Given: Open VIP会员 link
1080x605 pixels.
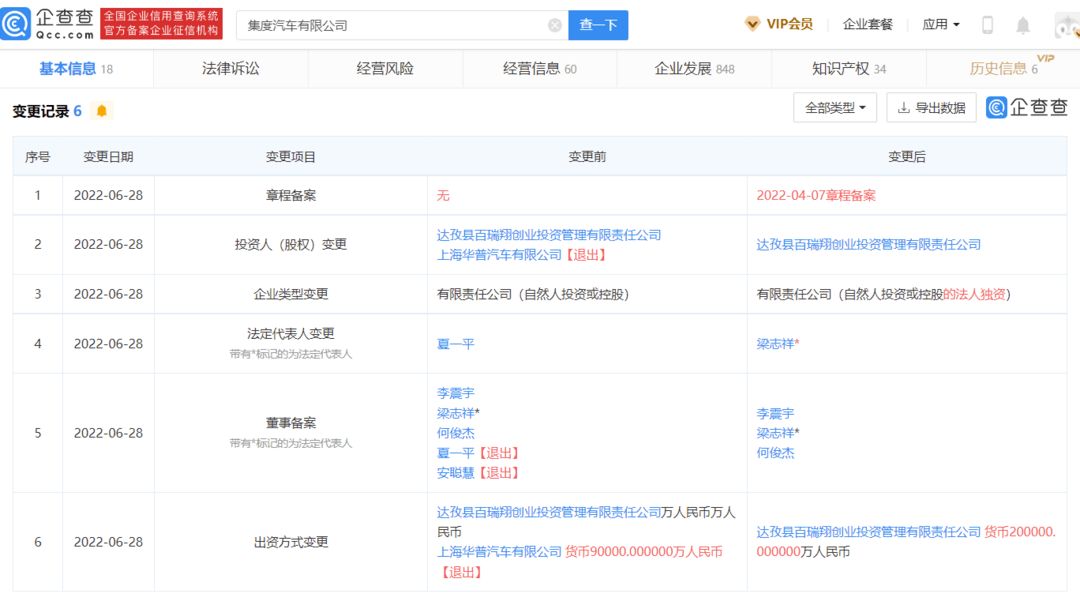Looking at the screenshot, I should coord(789,24).
